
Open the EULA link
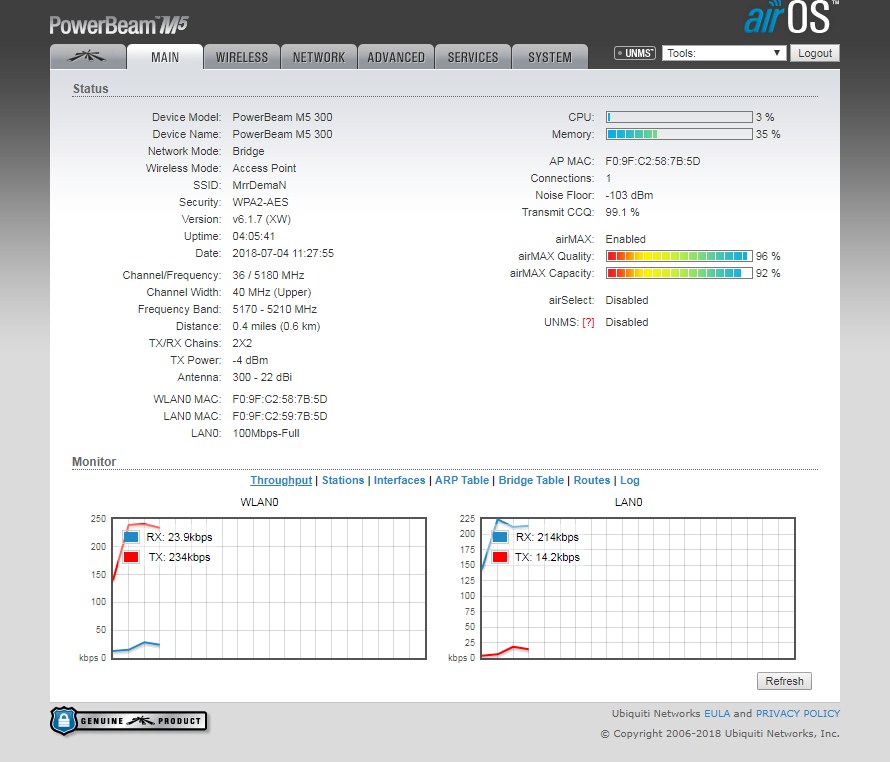[x=717, y=713]
